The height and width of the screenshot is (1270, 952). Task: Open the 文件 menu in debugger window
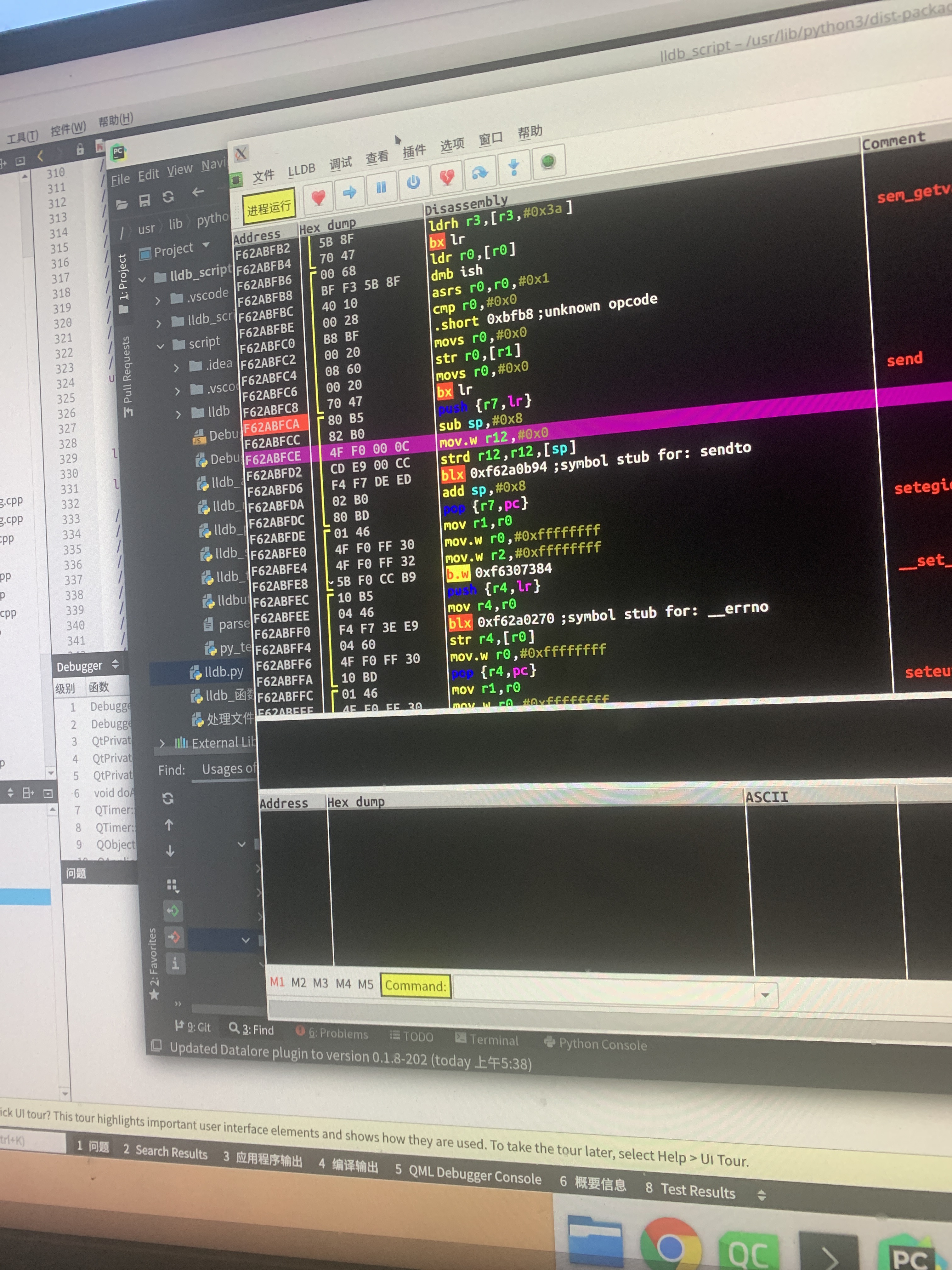click(263, 176)
